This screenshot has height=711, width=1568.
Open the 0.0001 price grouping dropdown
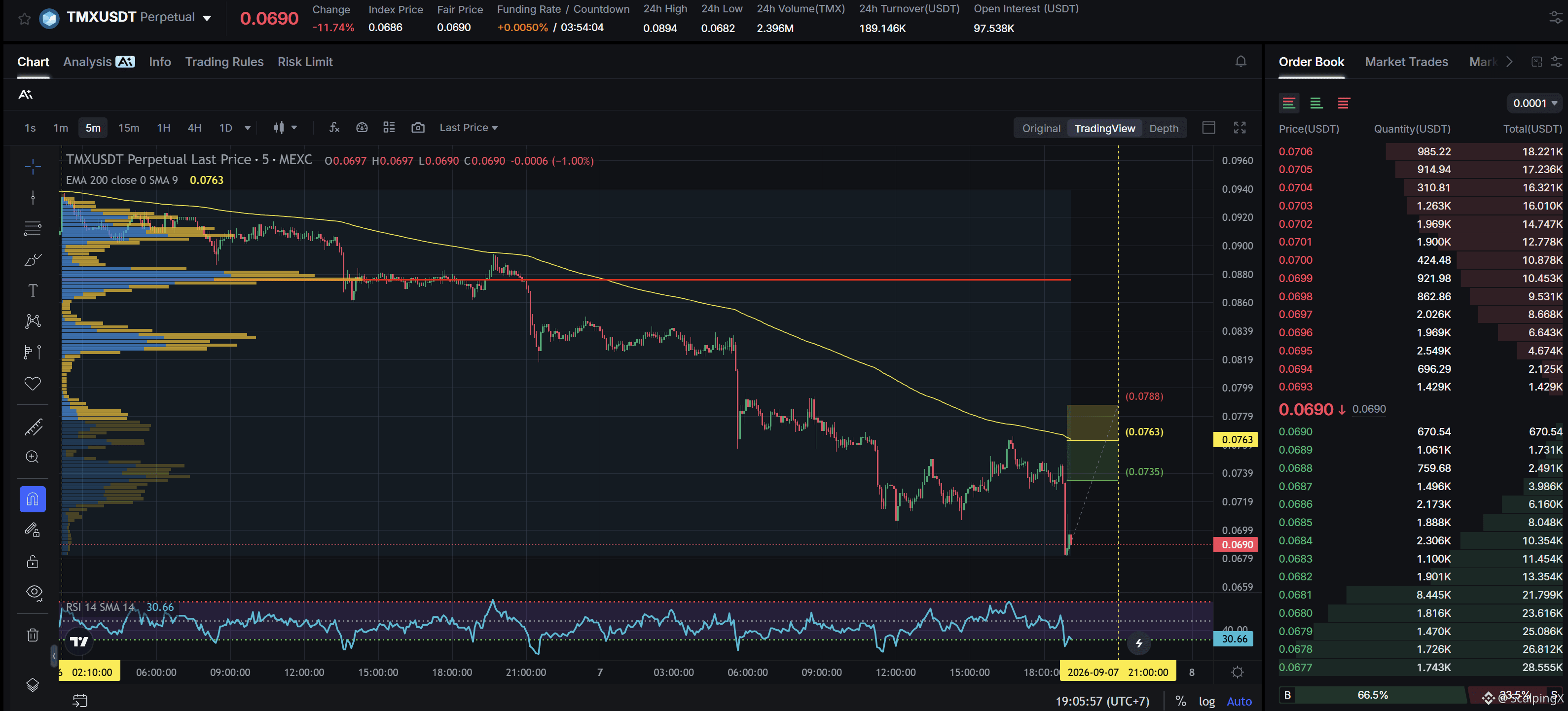[1534, 104]
